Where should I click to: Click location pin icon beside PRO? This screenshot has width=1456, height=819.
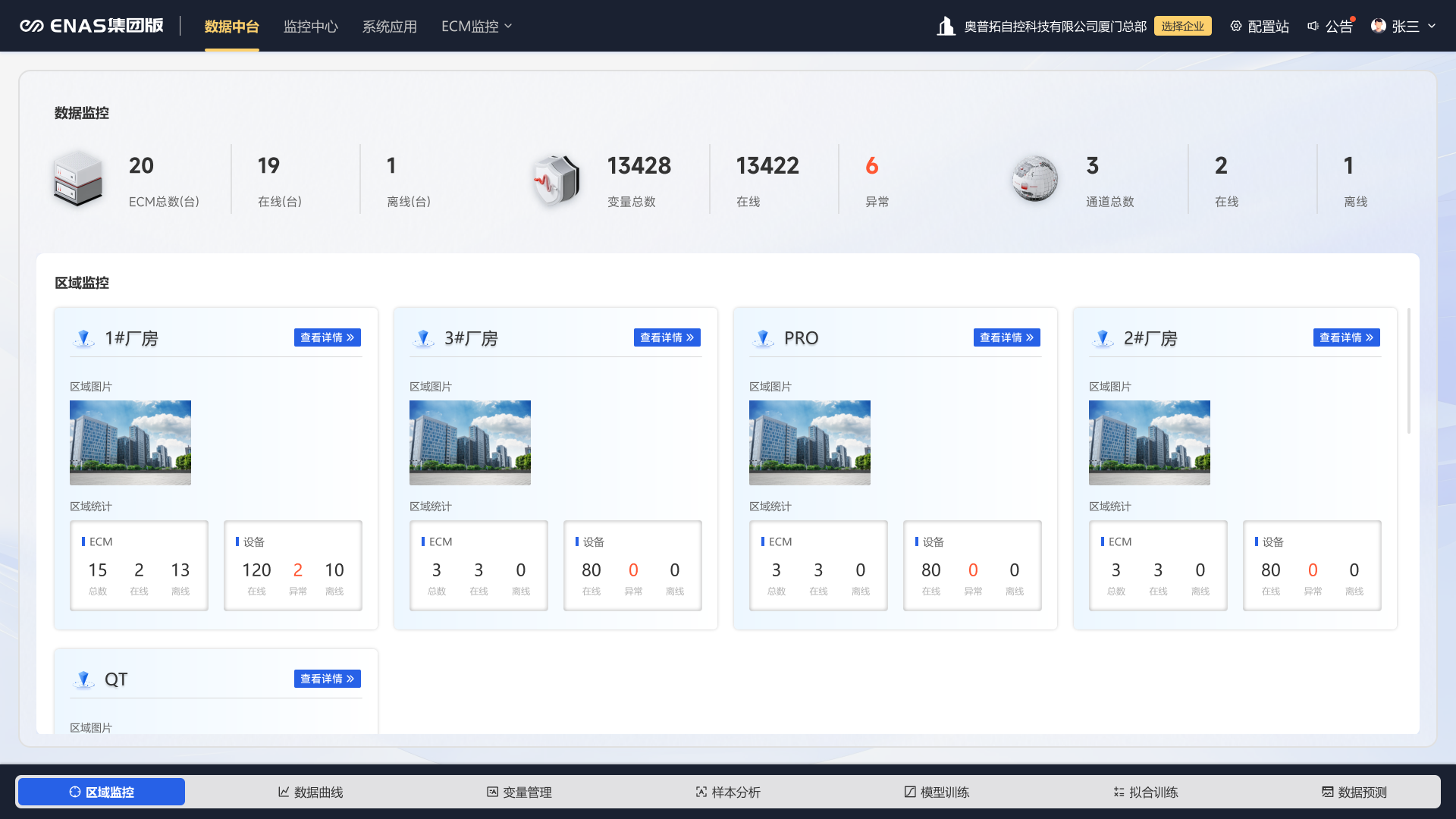click(764, 338)
